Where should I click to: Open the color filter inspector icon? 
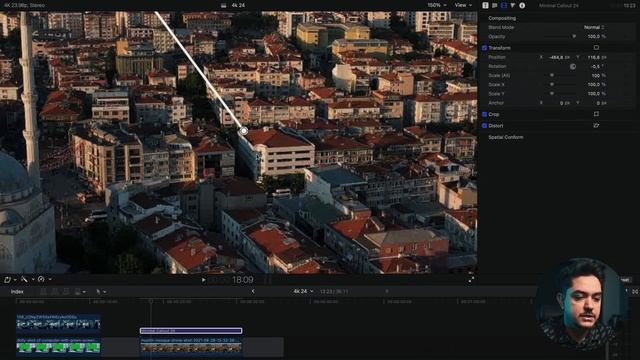click(x=513, y=5)
